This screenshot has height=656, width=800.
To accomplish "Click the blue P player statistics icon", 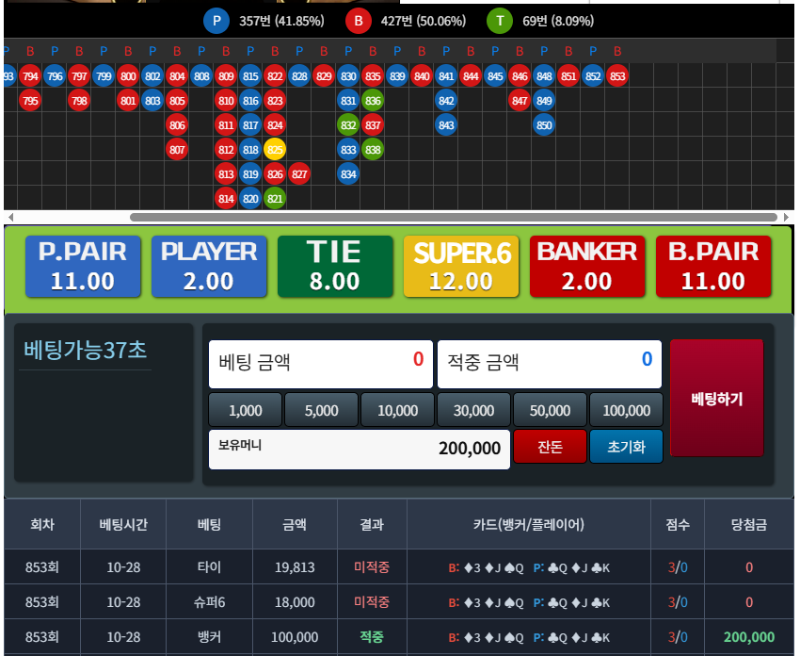I will coord(216,20).
